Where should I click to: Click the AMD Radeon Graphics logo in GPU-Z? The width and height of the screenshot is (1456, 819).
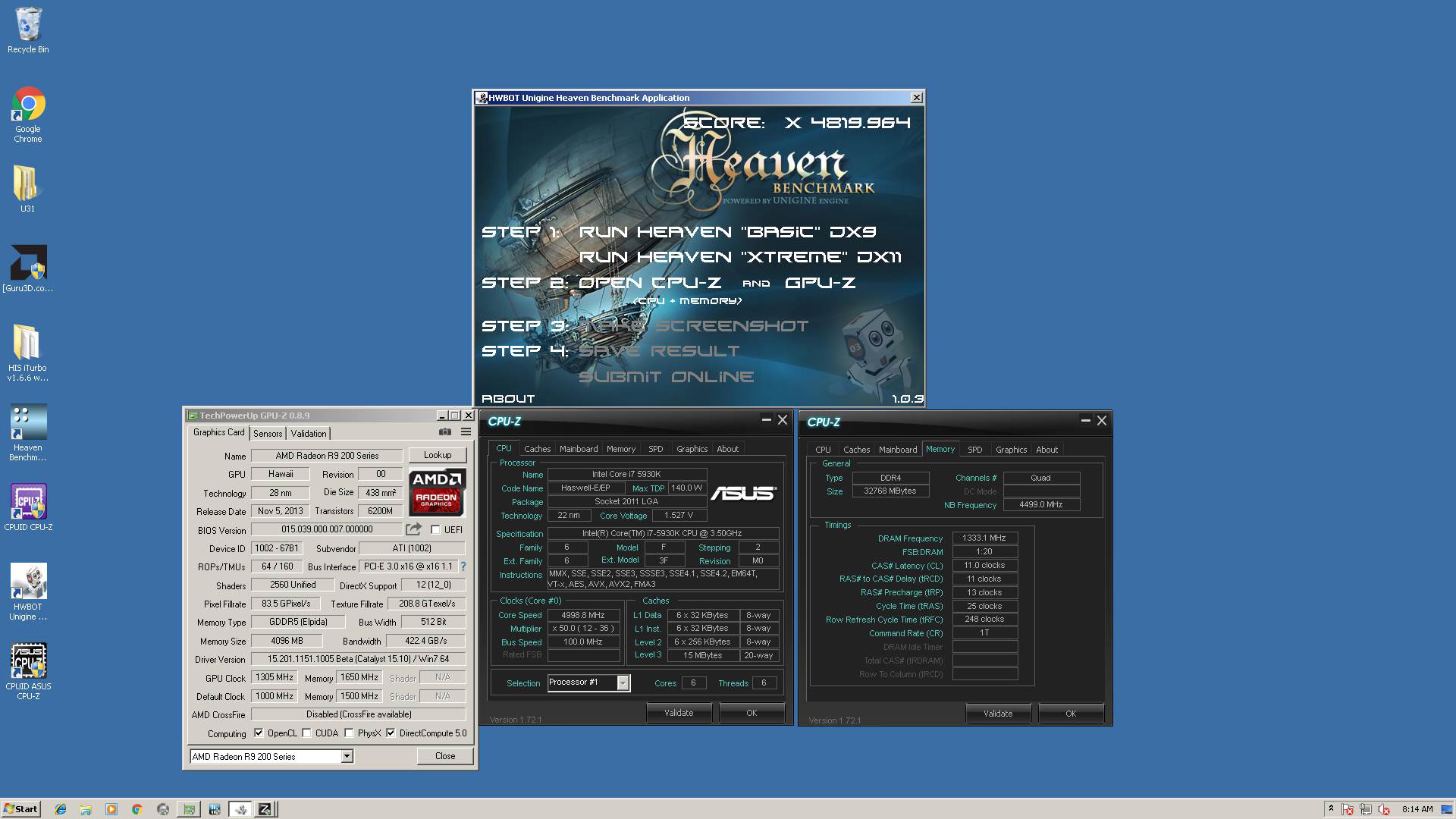437,492
